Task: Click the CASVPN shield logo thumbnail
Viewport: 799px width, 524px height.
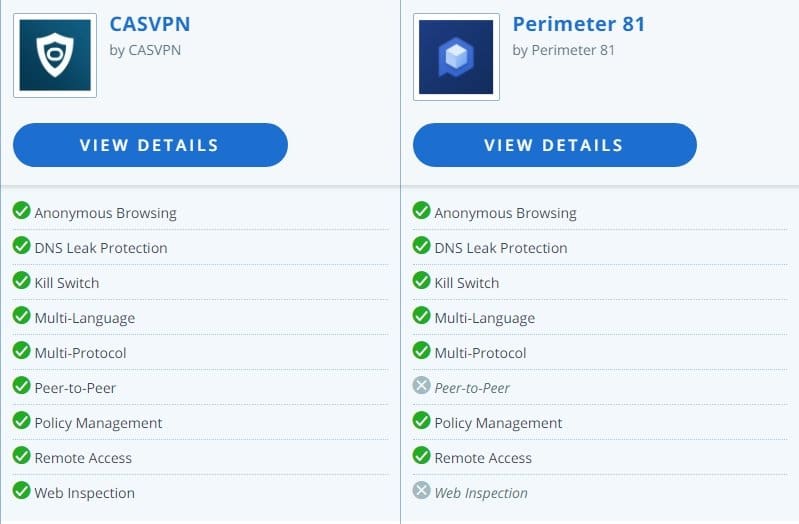Action: [56, 56]
